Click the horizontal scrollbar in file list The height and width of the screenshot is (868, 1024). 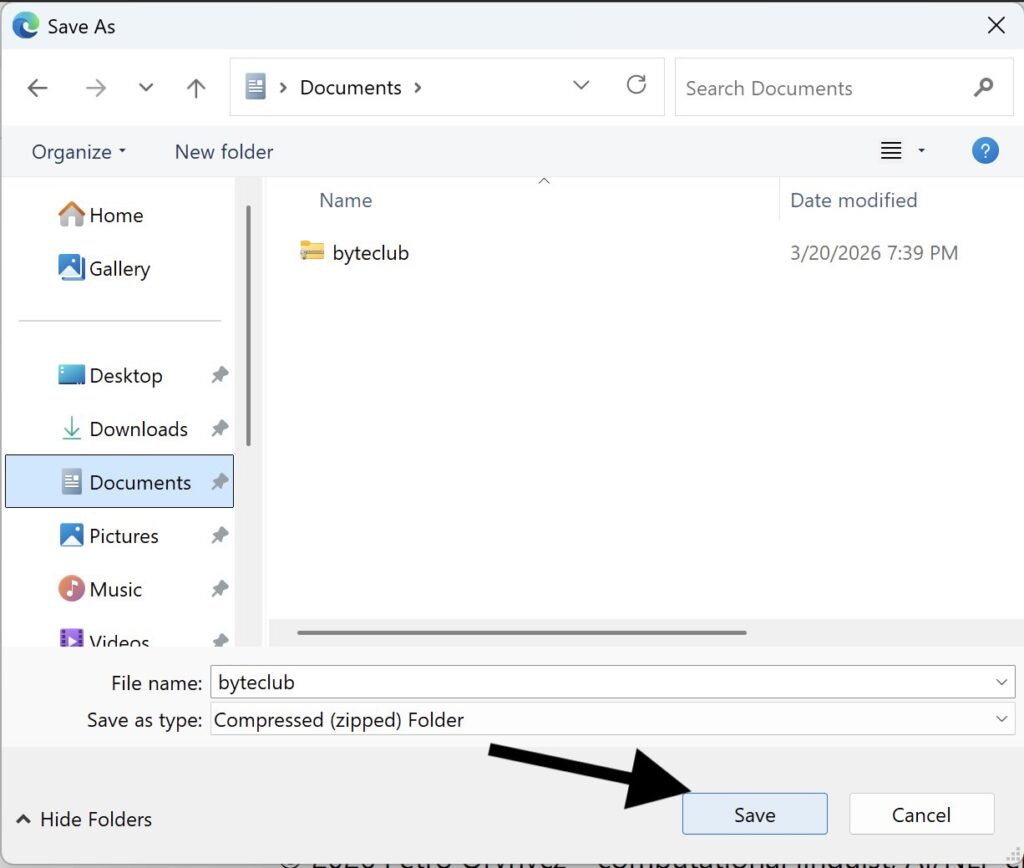click(521, 632)
